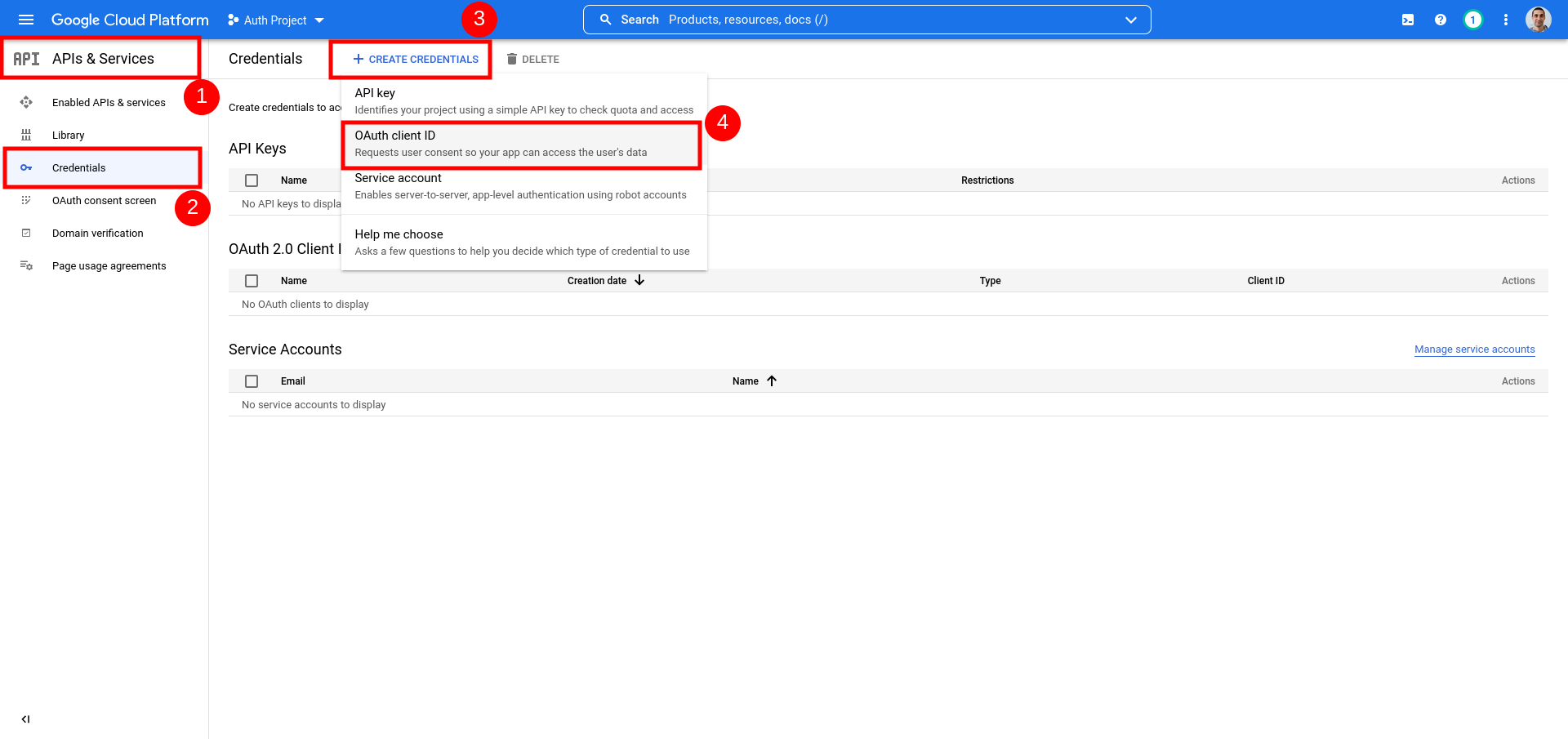Image resolution: width=1568 pixels, height=739 pixels.
Task: Click the Email column header
Action: coord(293,381)
